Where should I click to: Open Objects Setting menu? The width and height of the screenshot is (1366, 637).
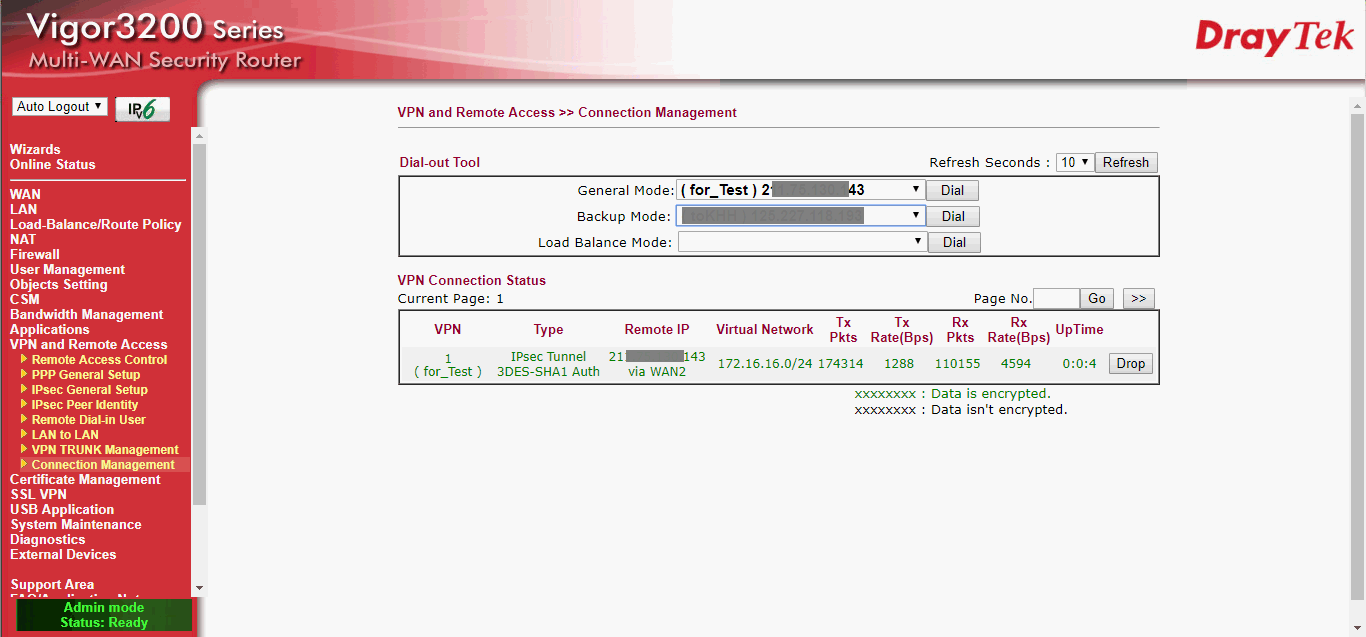tap(59, 284)
